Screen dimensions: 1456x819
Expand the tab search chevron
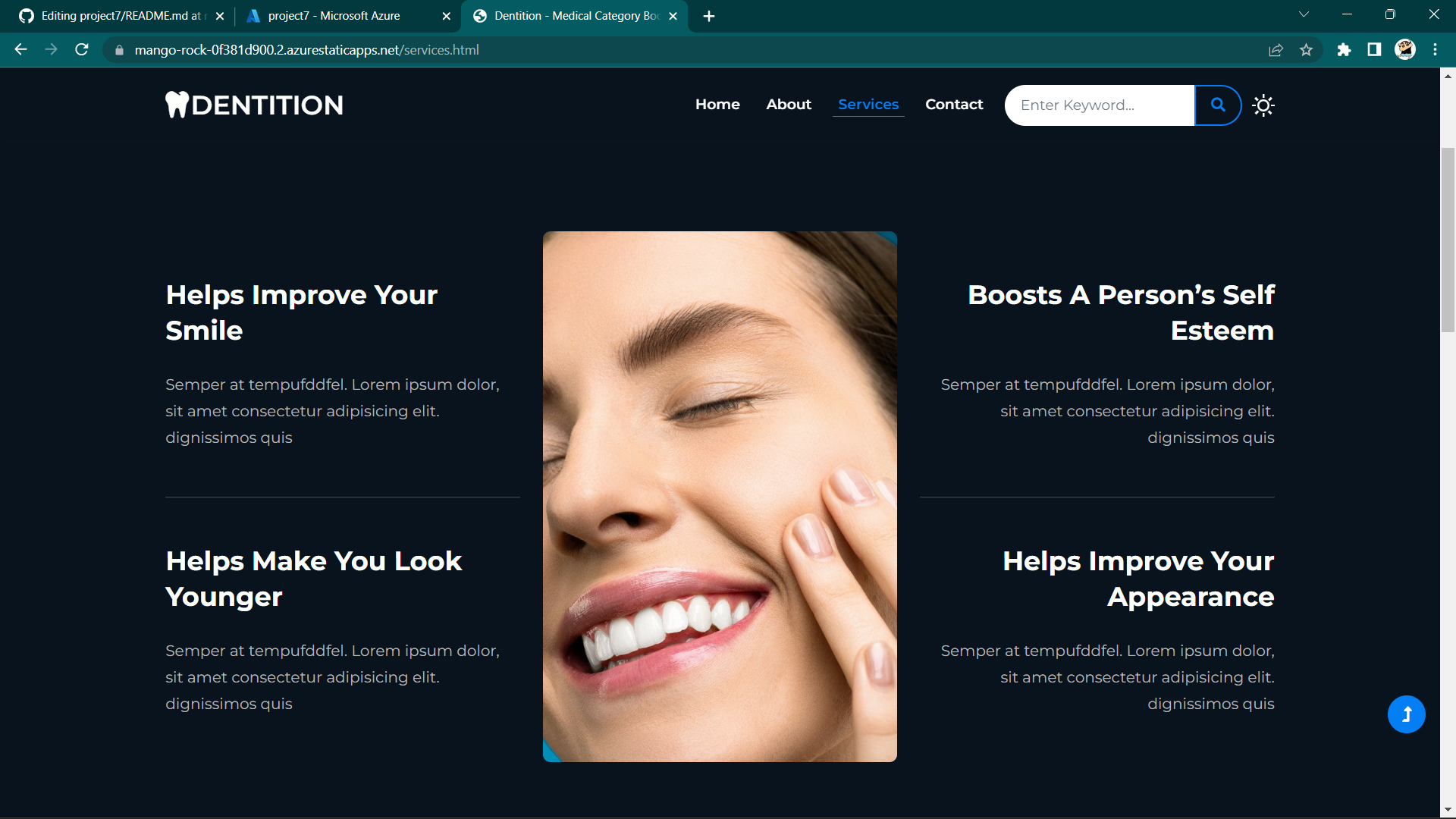pos(1304,14)
